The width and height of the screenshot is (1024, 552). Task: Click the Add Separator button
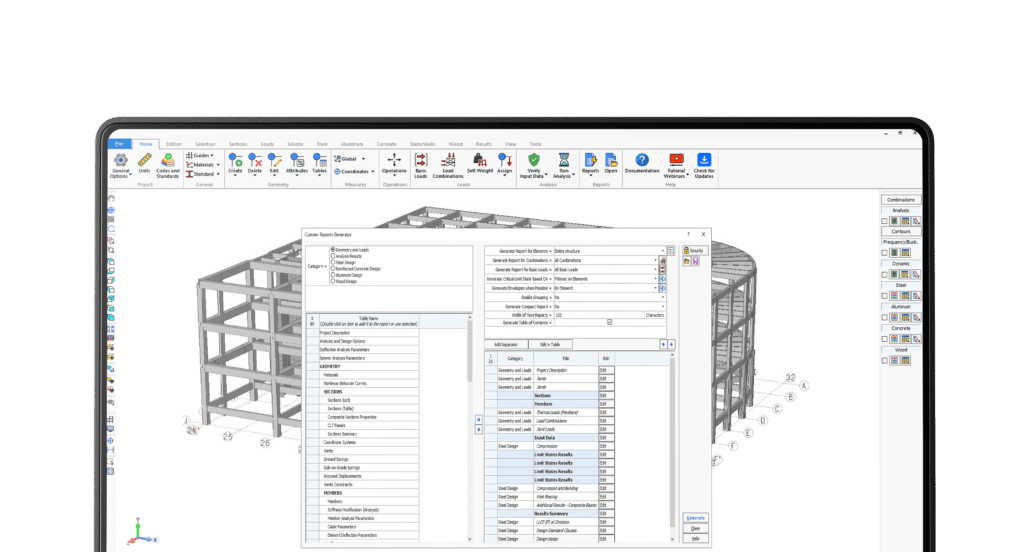[506, 344]
